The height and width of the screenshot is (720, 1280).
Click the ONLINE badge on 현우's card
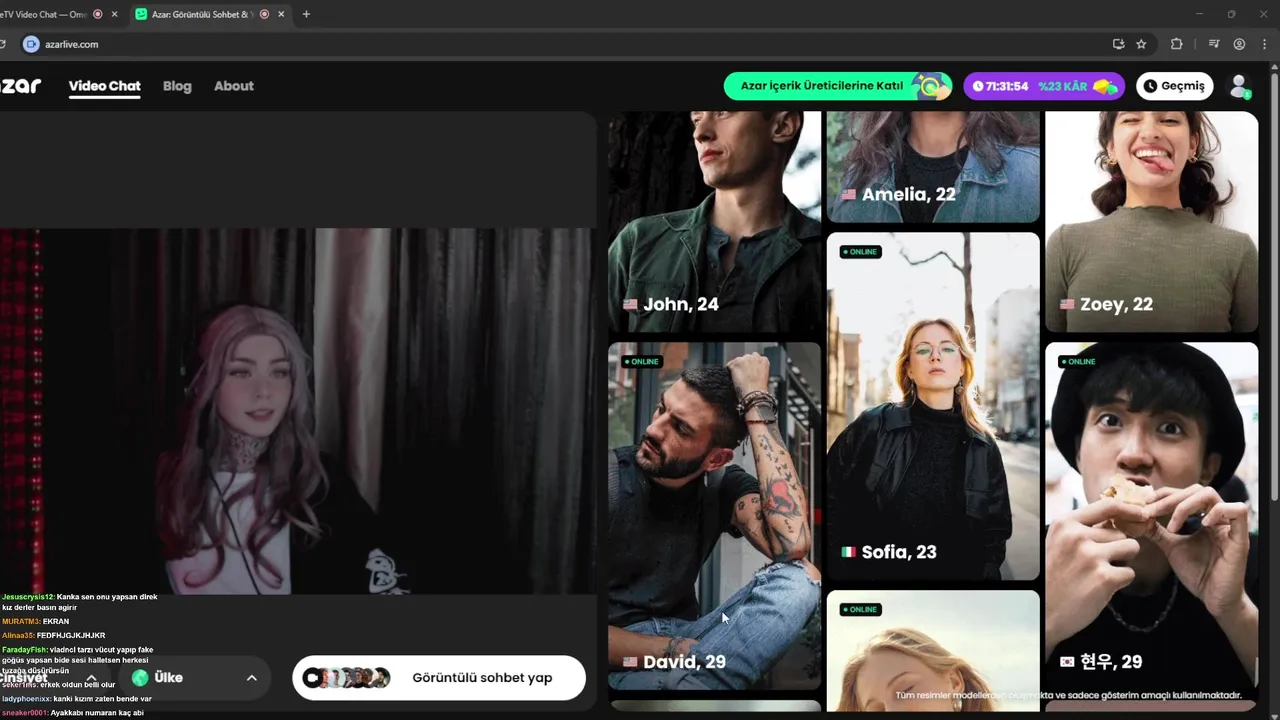1078,361
